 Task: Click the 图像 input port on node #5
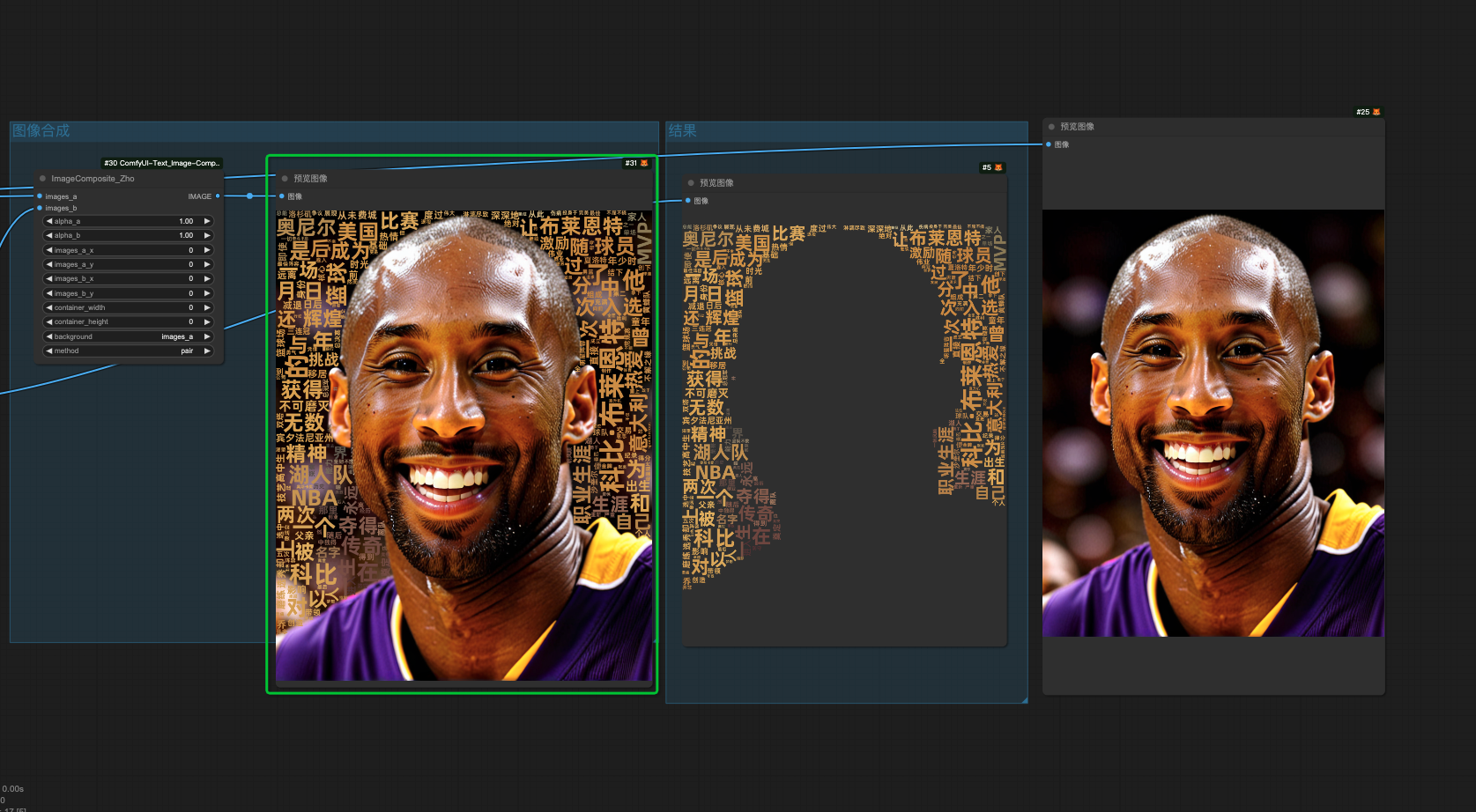688,201
